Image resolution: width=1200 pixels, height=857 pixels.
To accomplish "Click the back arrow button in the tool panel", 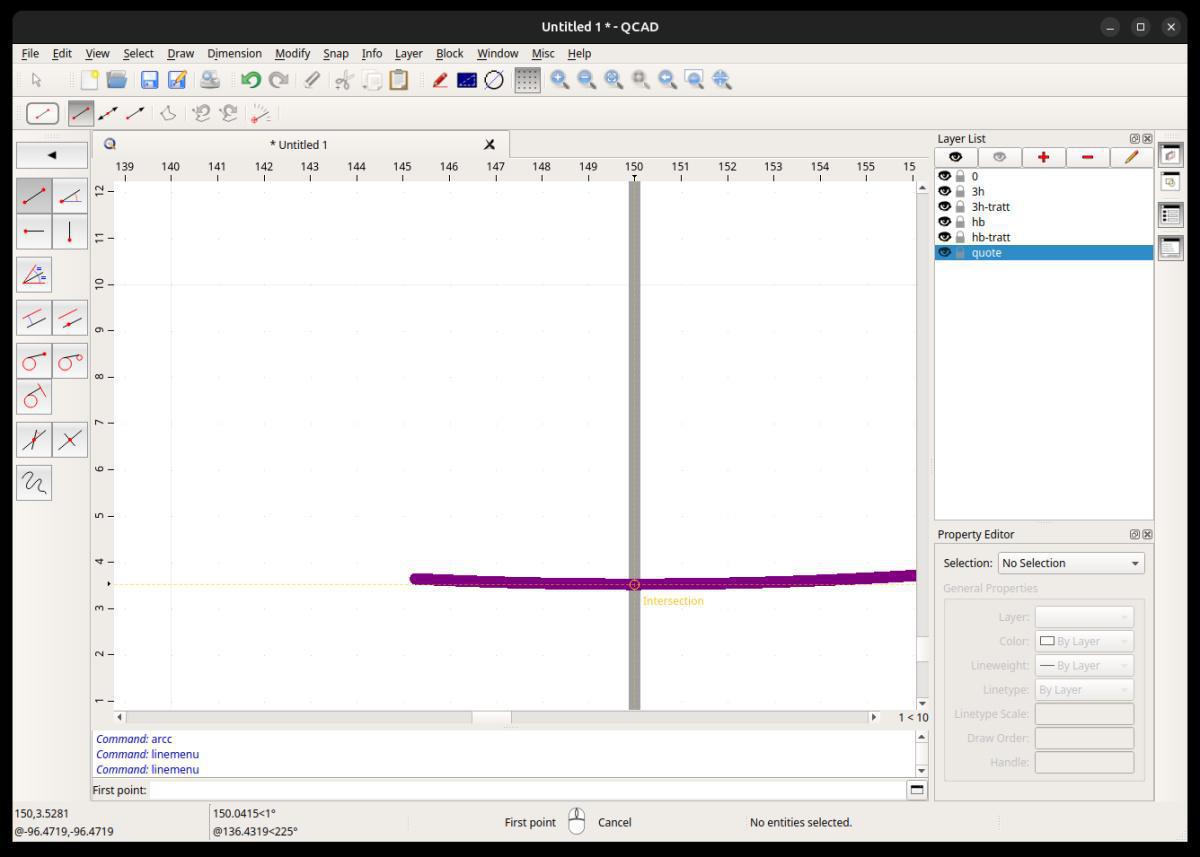I will [52, 155].
